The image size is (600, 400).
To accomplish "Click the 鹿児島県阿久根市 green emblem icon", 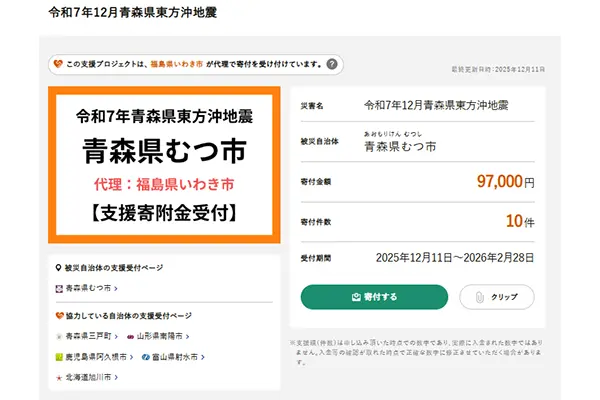I will click(x=59, y=356).
